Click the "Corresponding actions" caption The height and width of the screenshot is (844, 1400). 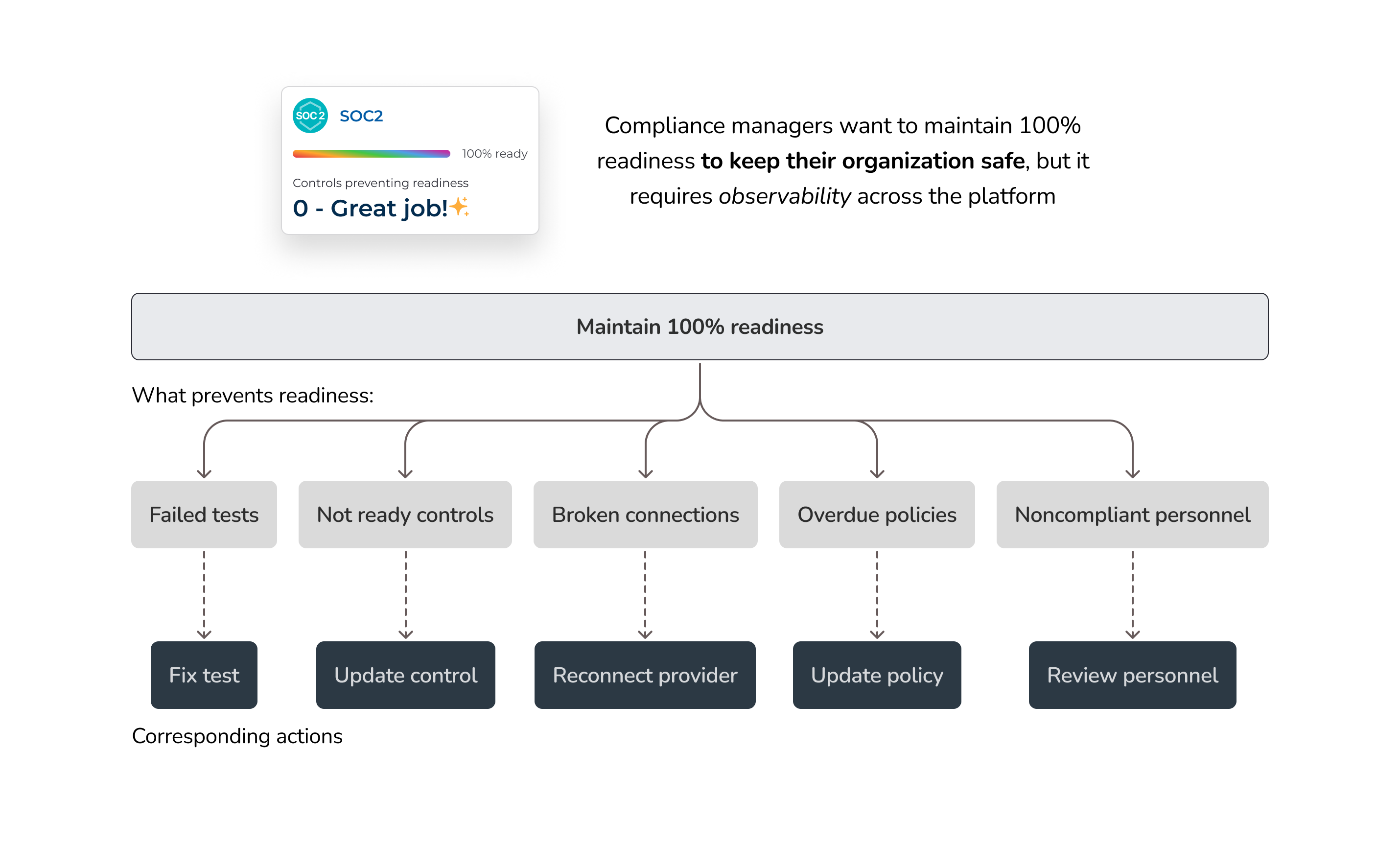coord(237,736)
